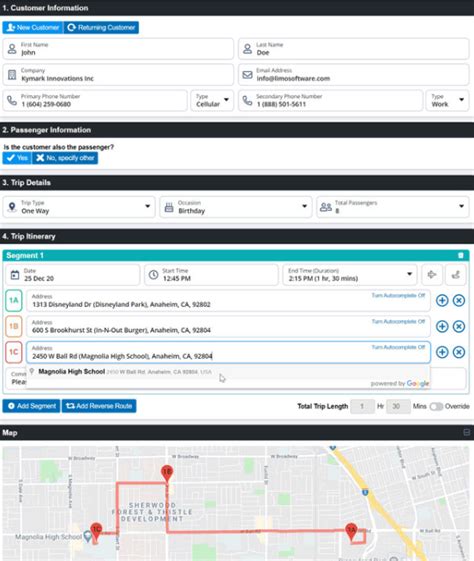
Task: Toggle the Override trip length switch
Action: pyautogui.click(x=436, y=406)
